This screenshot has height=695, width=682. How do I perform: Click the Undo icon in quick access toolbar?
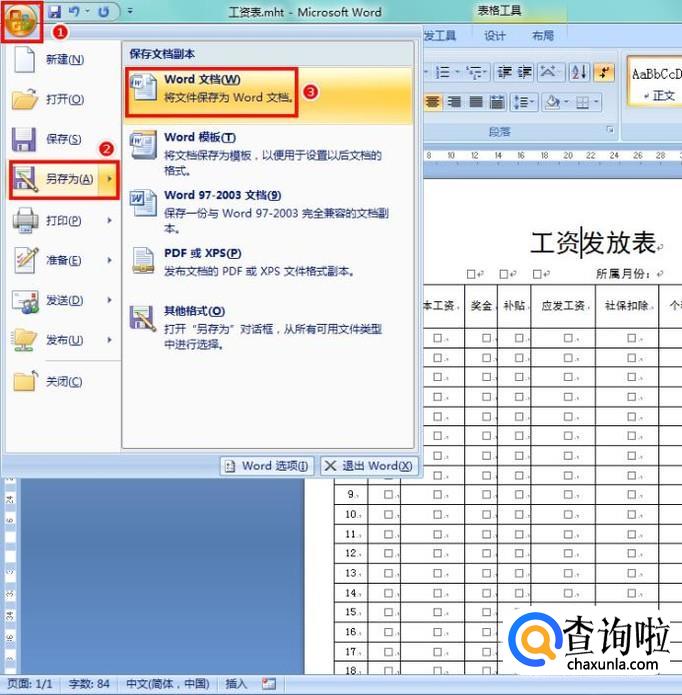pyautogui.click(x=74, y=12)
